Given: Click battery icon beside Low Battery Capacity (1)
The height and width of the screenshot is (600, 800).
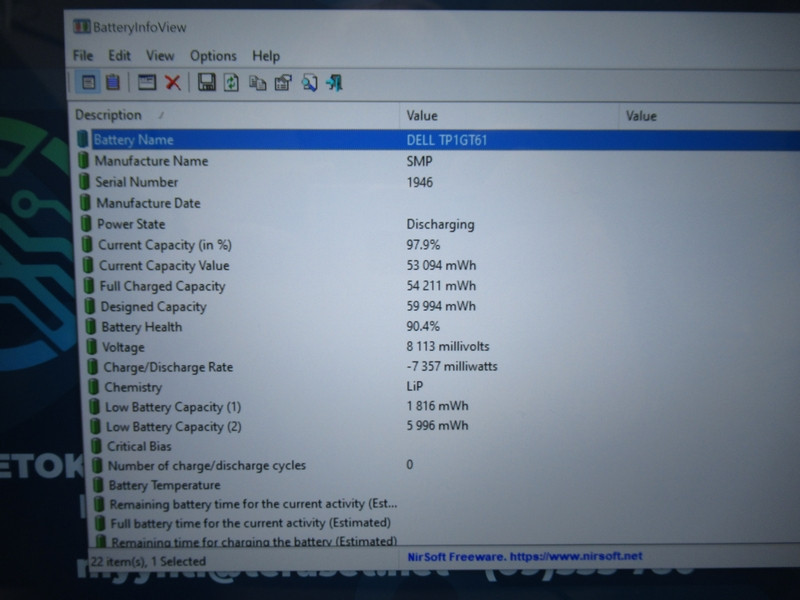Looking at the screenshot, I should (94, 407).
